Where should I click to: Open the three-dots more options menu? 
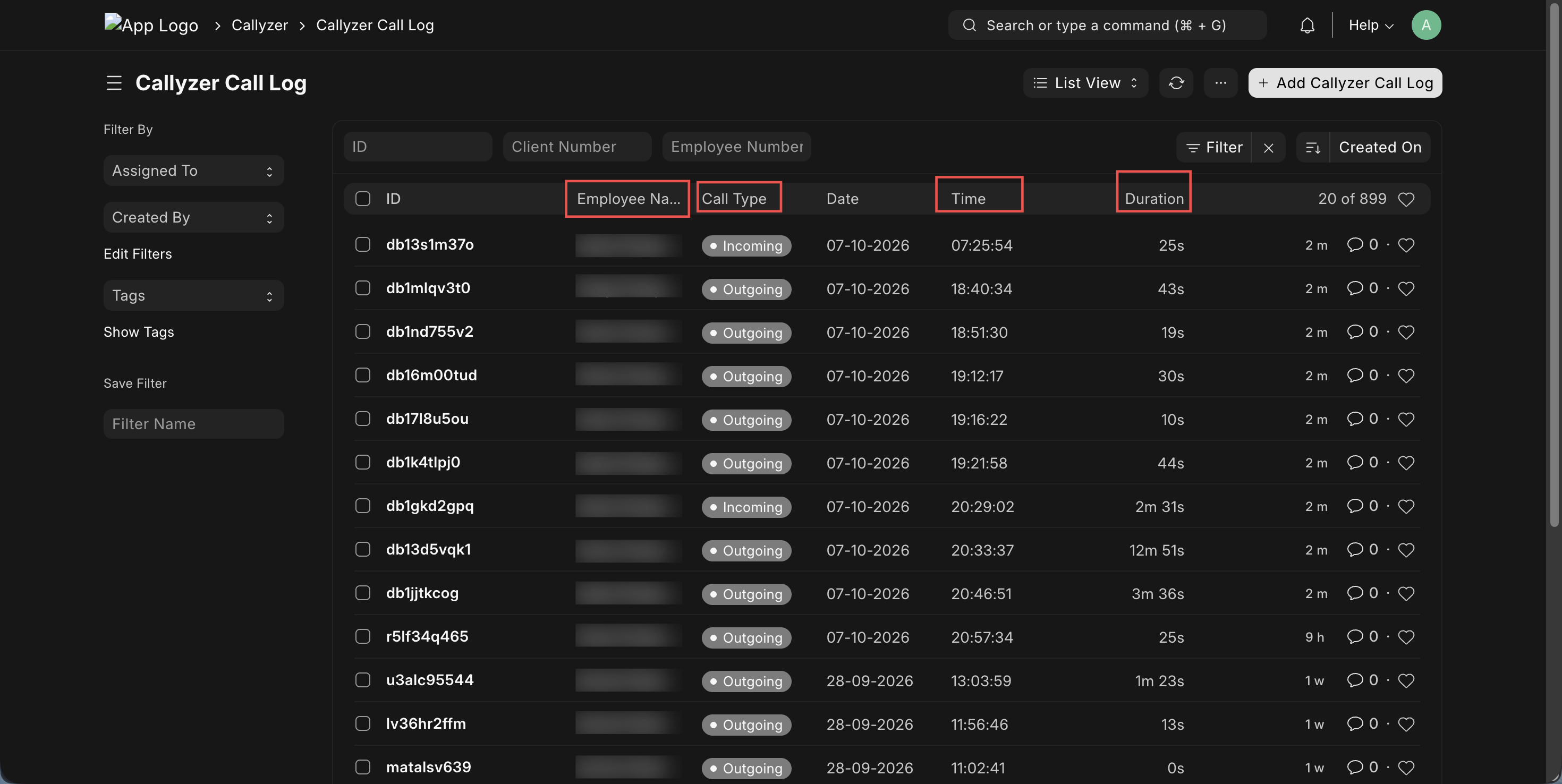tap(1220, 83)
